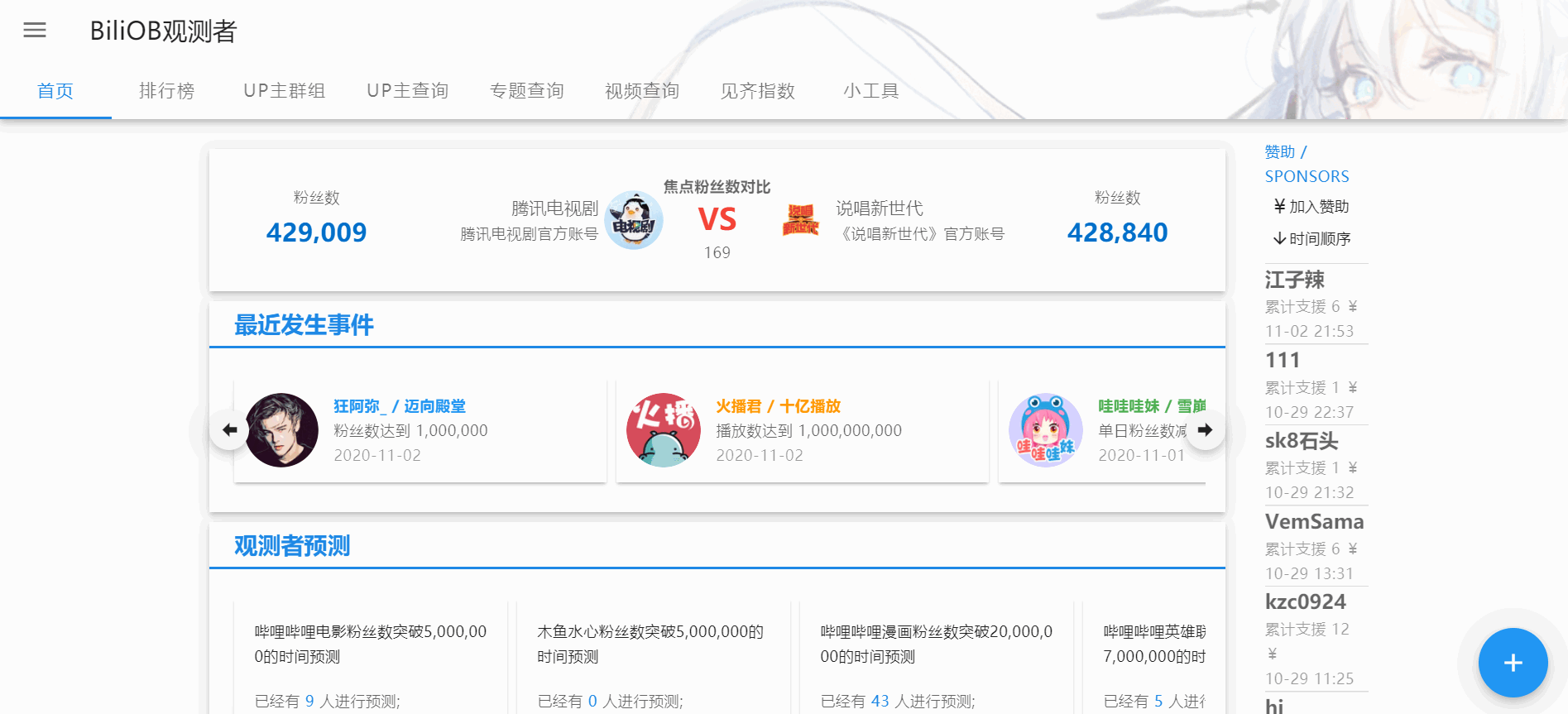Select the 首页 tab
1568x714 pixels.
coord(55,91)
